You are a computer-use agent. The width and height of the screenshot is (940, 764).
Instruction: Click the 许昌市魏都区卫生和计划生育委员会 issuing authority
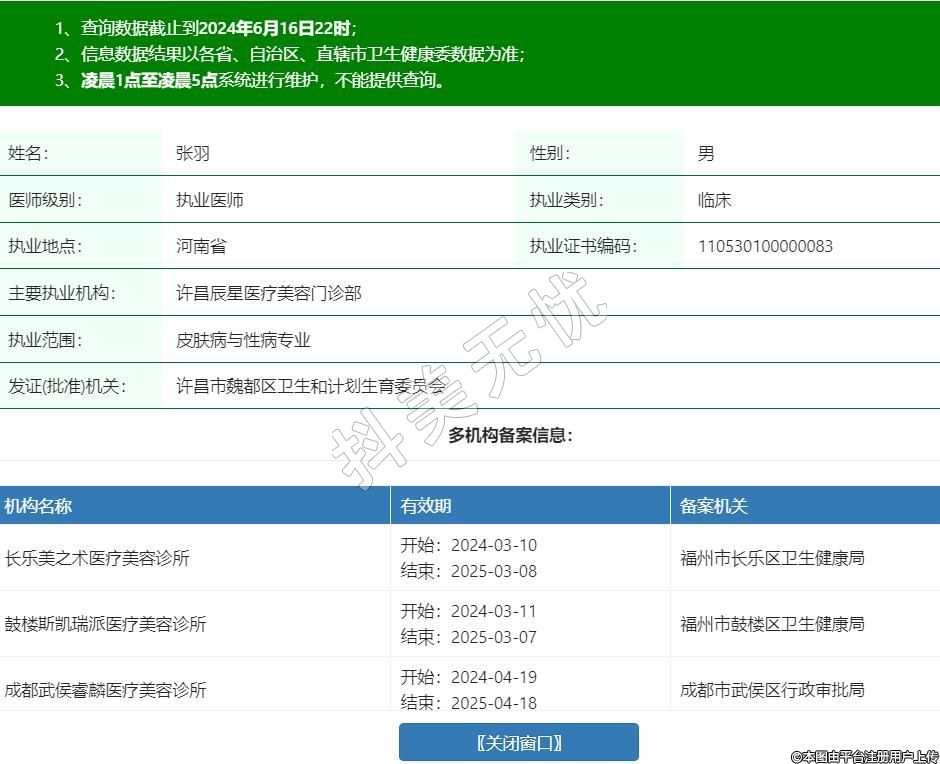[311, 386]
